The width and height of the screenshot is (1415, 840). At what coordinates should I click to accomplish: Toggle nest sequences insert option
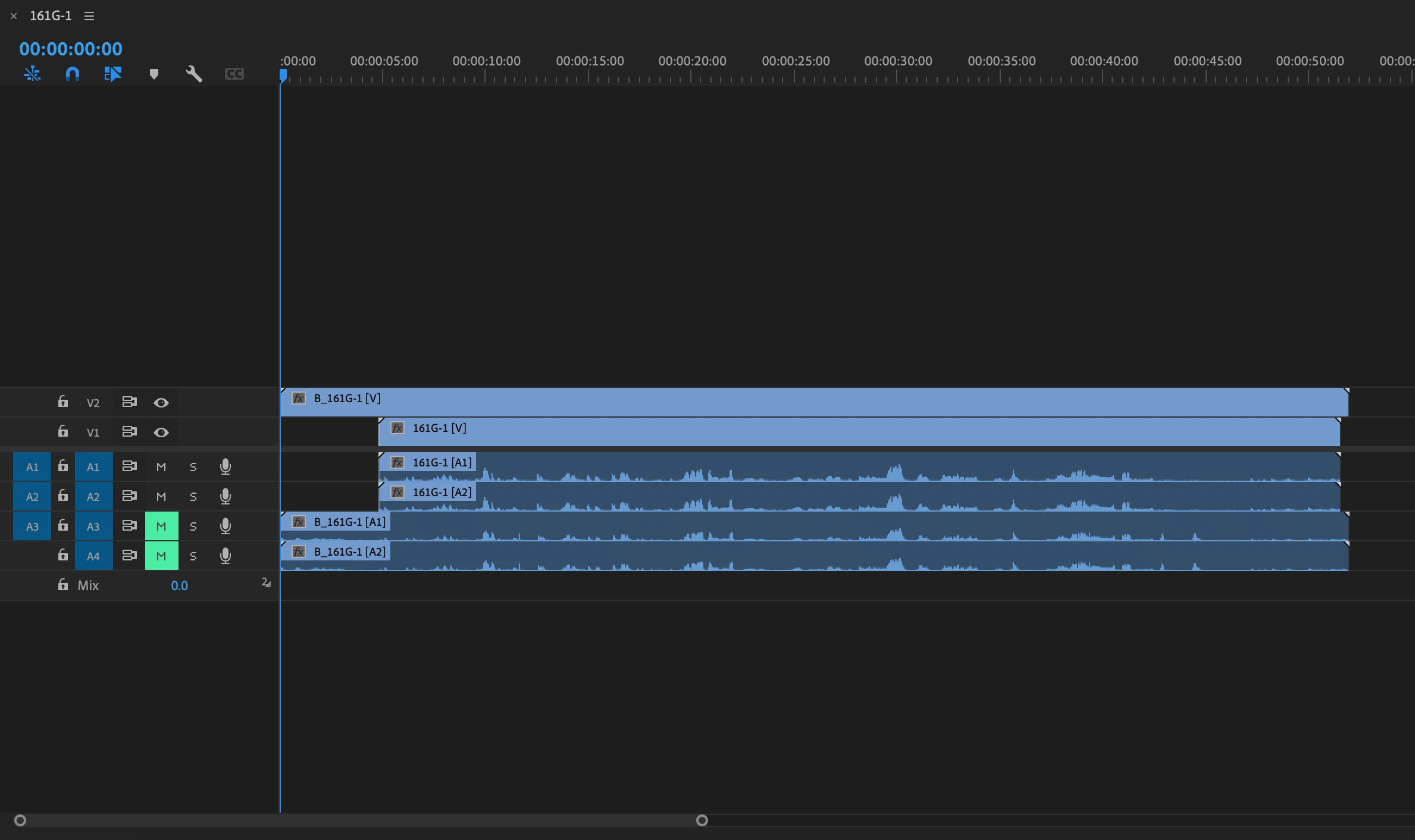pos(32,74)
